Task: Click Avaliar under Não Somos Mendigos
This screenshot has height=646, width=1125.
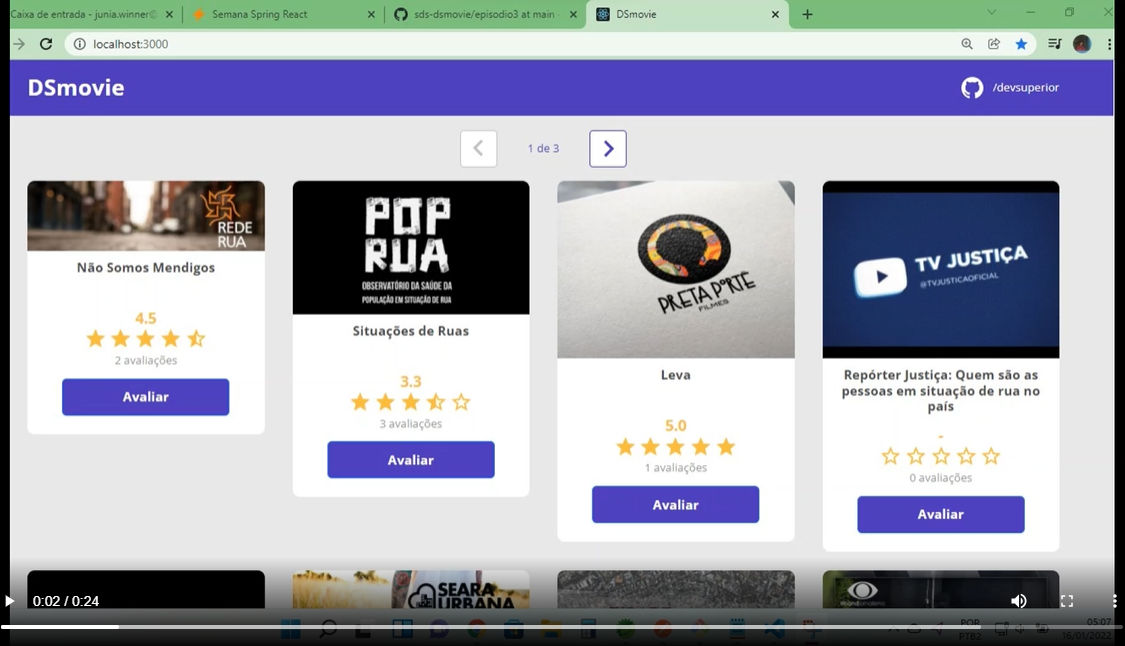Action: (146, 397)
